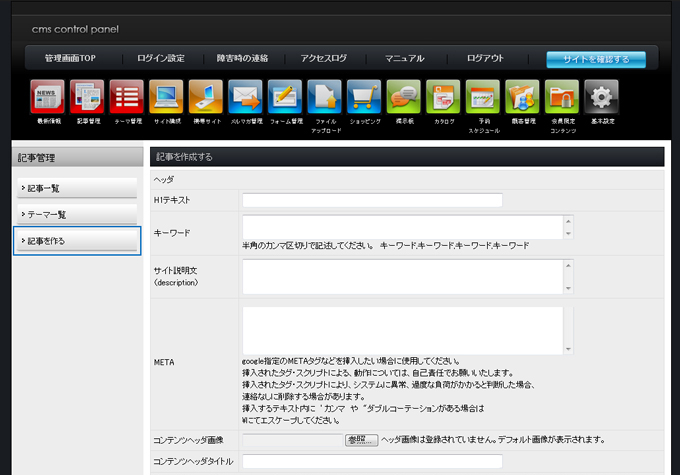Open the 掲示板 bulletin board icon
Image resolution: width=680 pixels, height=475 pixels.
point(403,97)
